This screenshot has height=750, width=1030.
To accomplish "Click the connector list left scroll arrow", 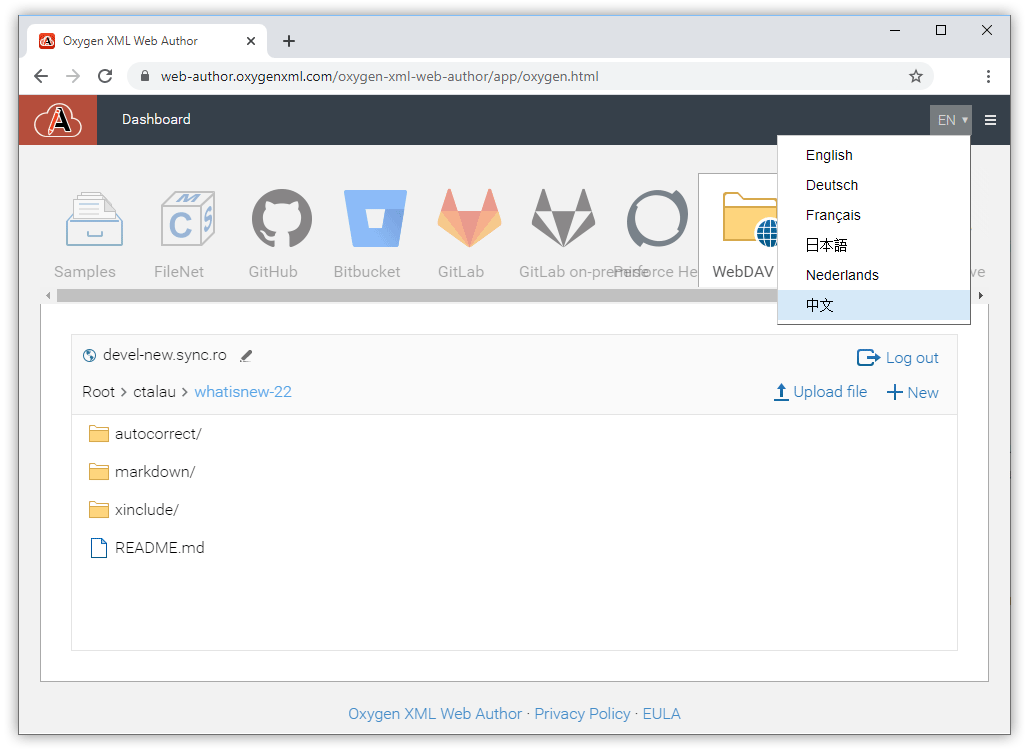I will coord(48,296).
